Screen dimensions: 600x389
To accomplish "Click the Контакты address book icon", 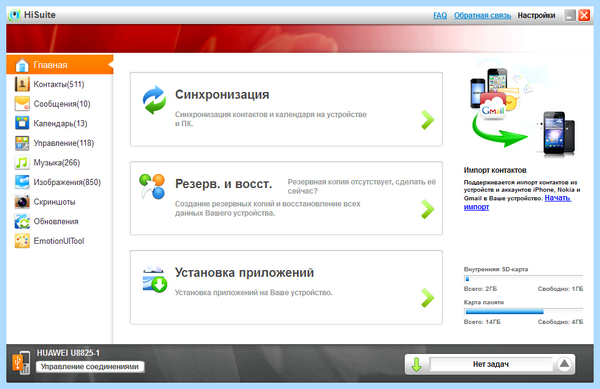I will [22, 84].
